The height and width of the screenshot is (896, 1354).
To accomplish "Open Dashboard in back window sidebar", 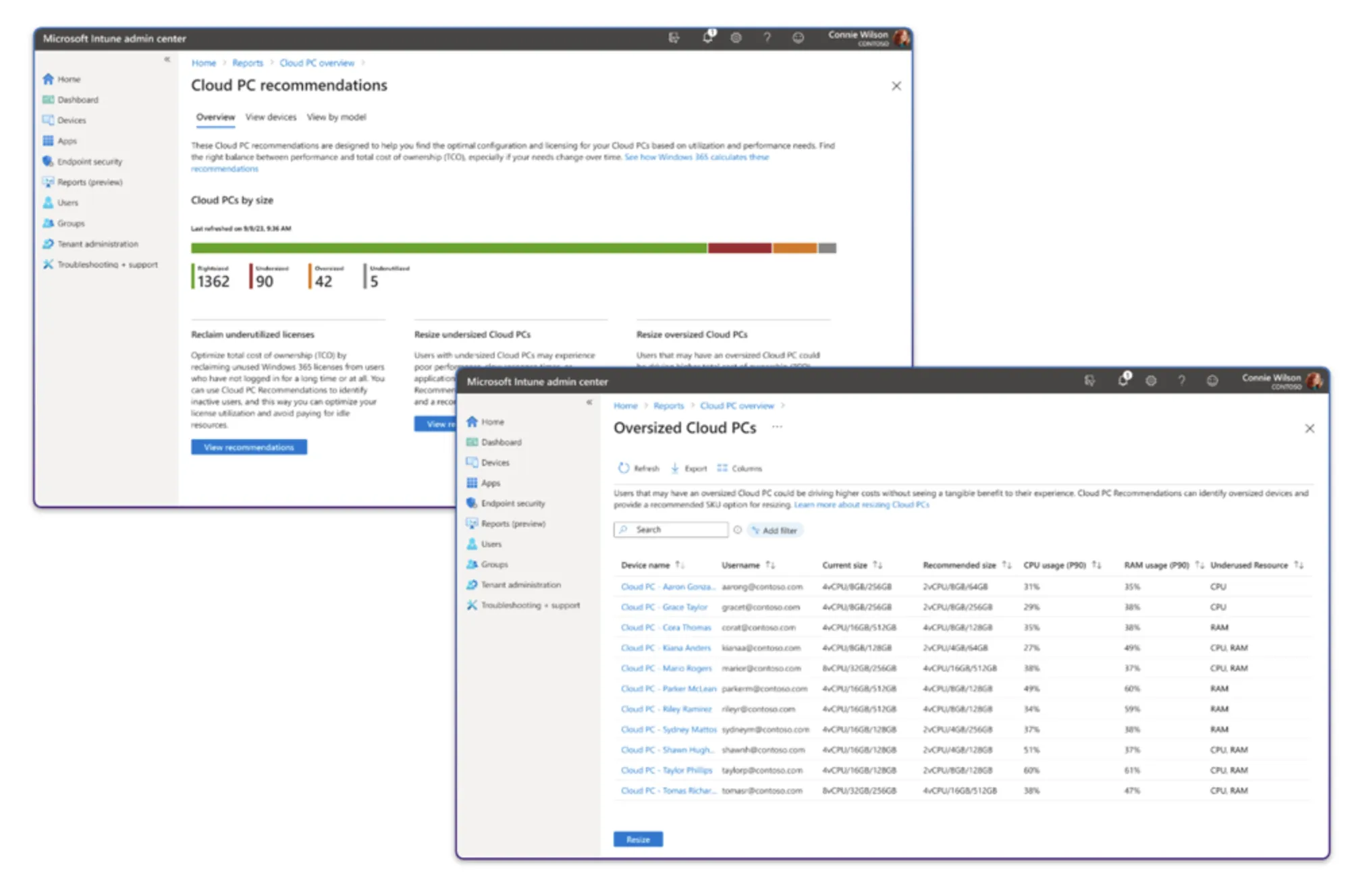I will coord(70,100).
